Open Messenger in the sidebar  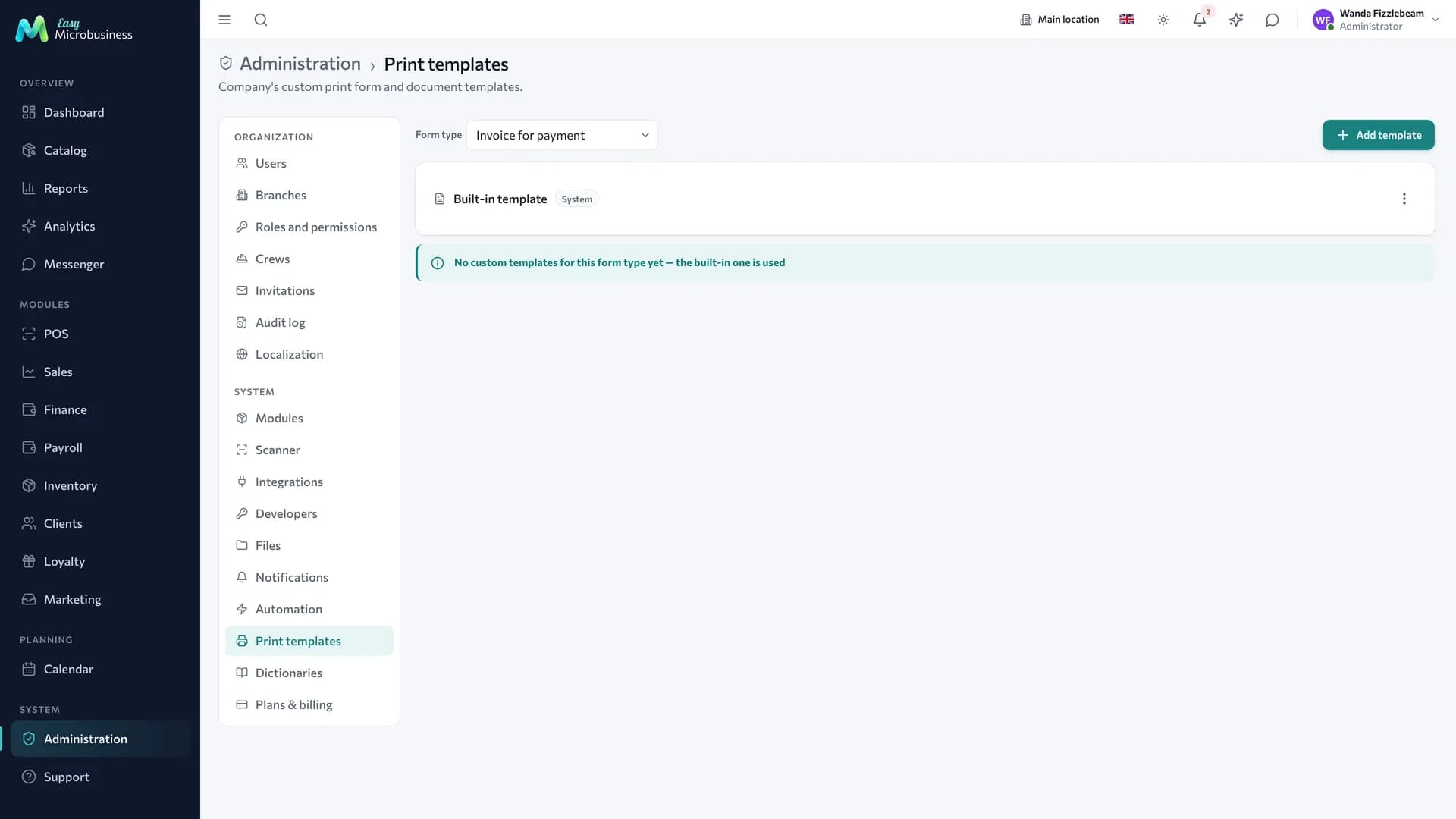pos(100,264)
